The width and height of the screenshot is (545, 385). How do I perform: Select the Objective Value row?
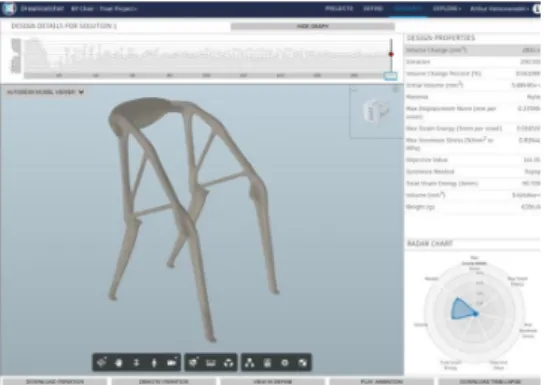(x=473, y=160)
